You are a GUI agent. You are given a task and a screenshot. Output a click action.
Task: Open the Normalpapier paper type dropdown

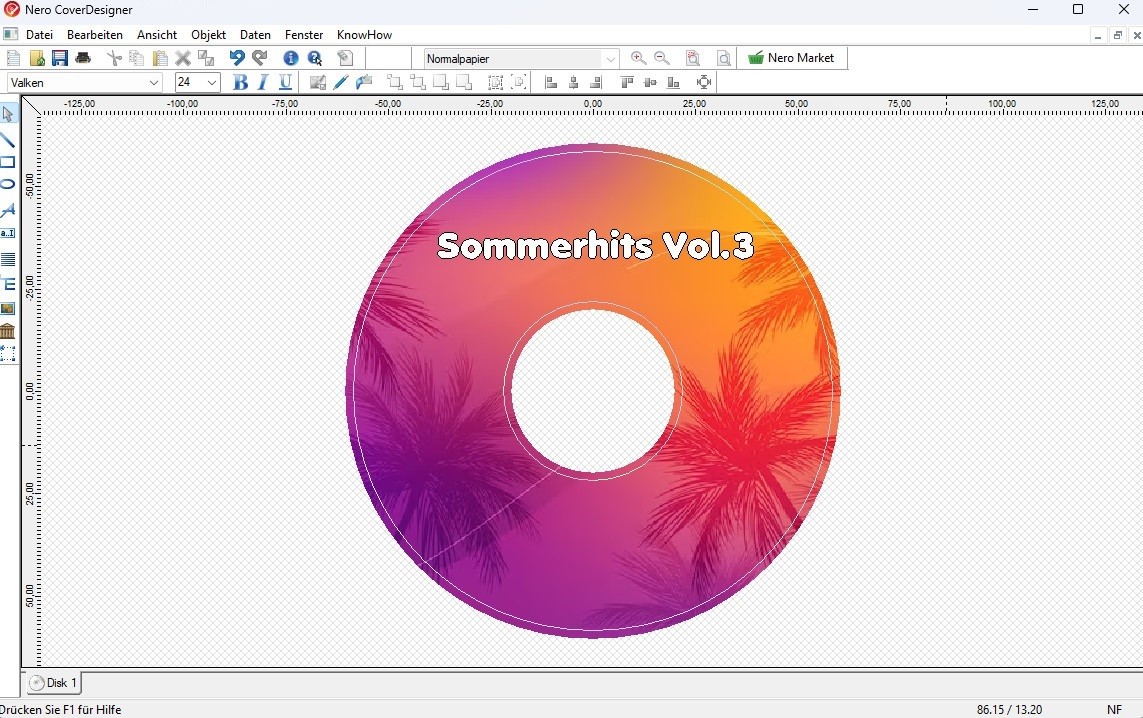tap(610, 58)
